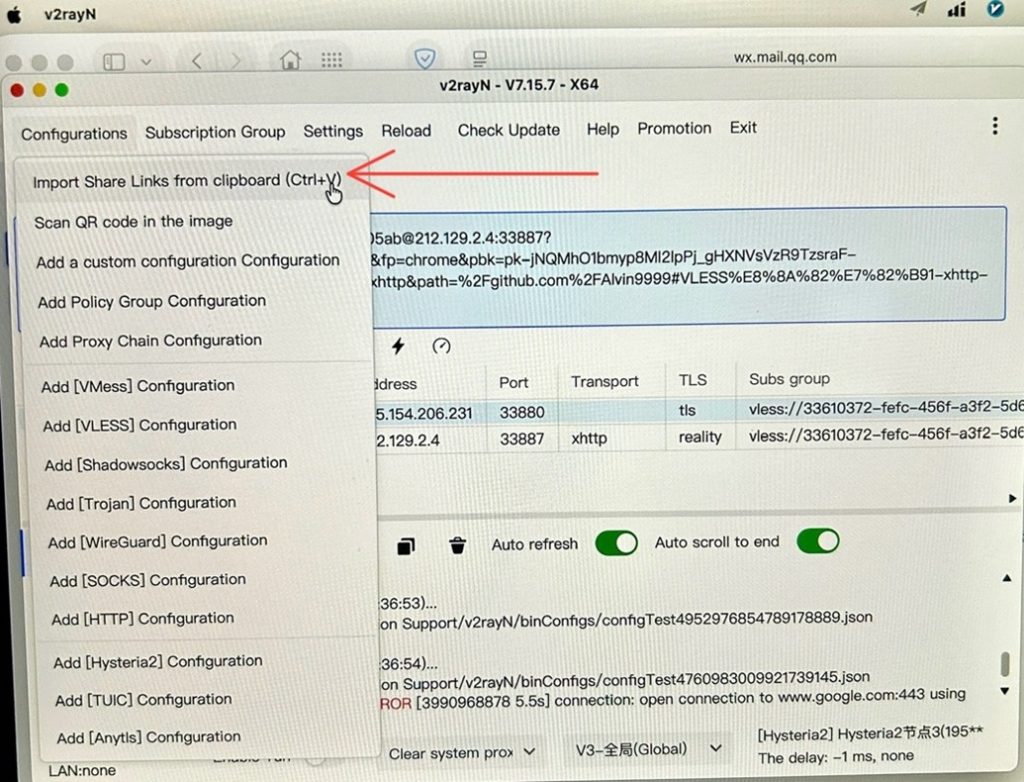Choose Add [VLESS] Configuration menu entry
This screenshot has width=1024, height=782.
tap(140, 425)
